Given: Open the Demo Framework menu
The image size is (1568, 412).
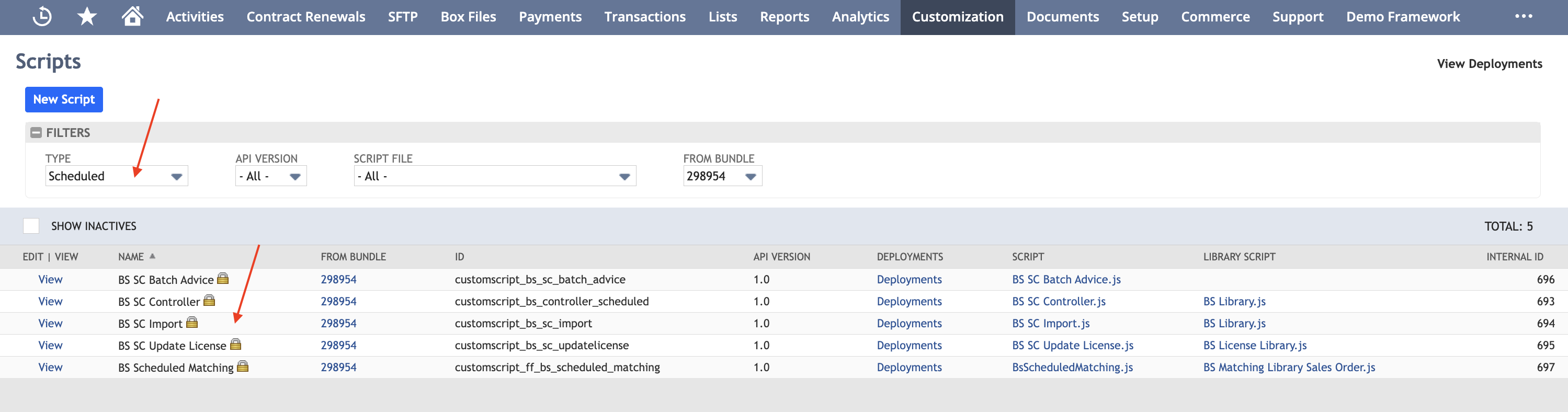Looking at the screenshot, I should [x=1402, y=17].
